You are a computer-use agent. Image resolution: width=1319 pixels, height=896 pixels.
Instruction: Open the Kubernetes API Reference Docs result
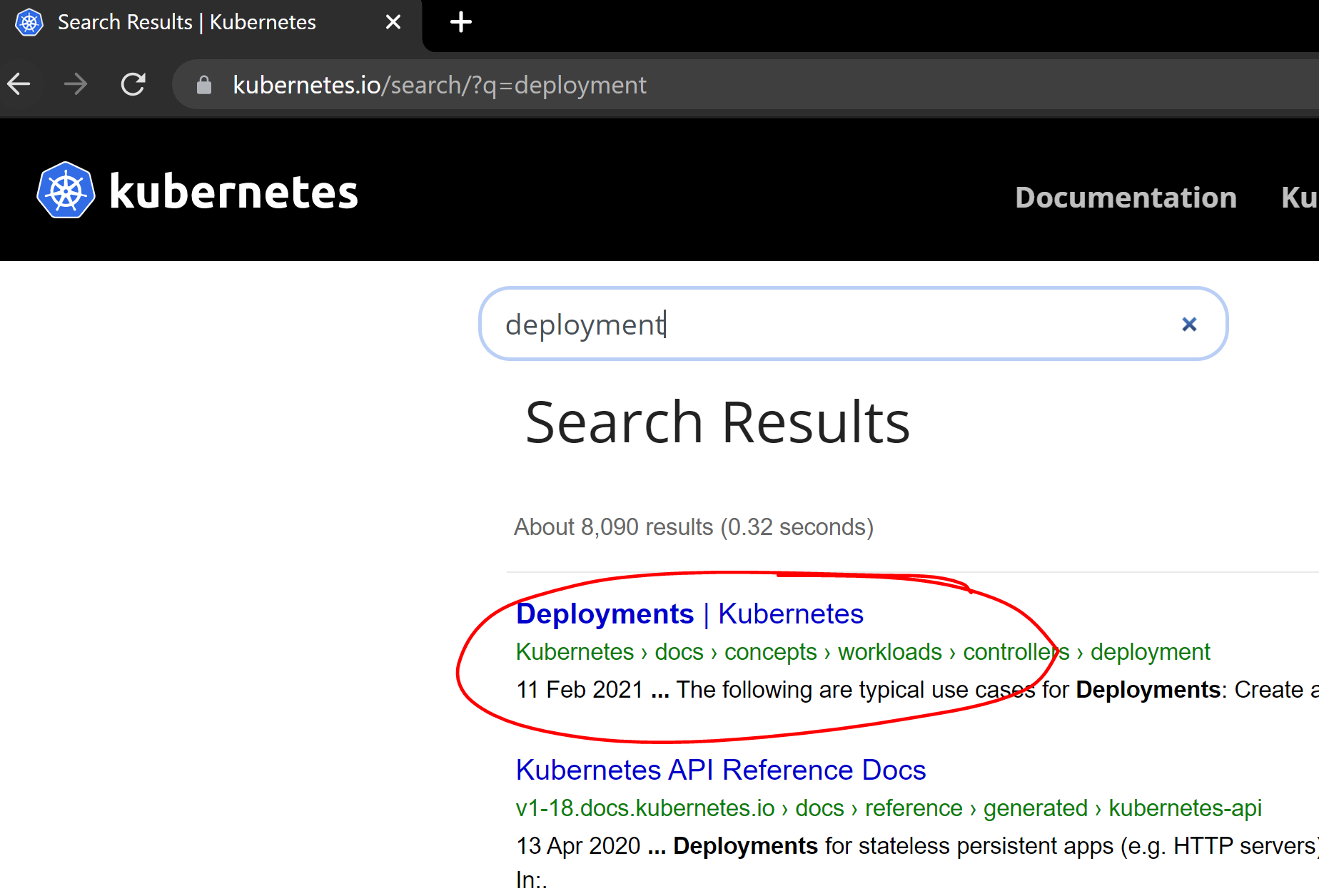721,770
